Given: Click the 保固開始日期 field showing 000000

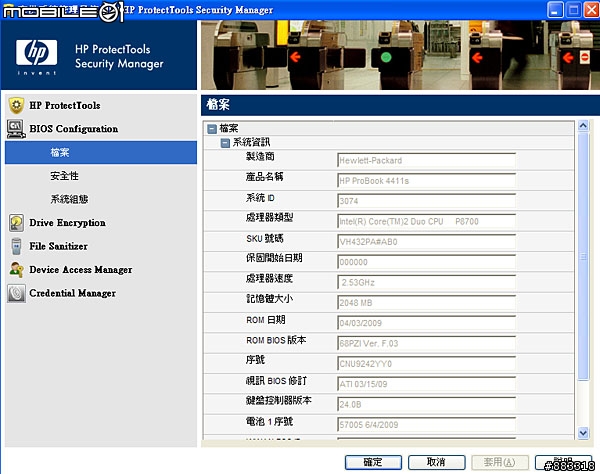Looking at the screenshot, I should click(x=426, y=262).
